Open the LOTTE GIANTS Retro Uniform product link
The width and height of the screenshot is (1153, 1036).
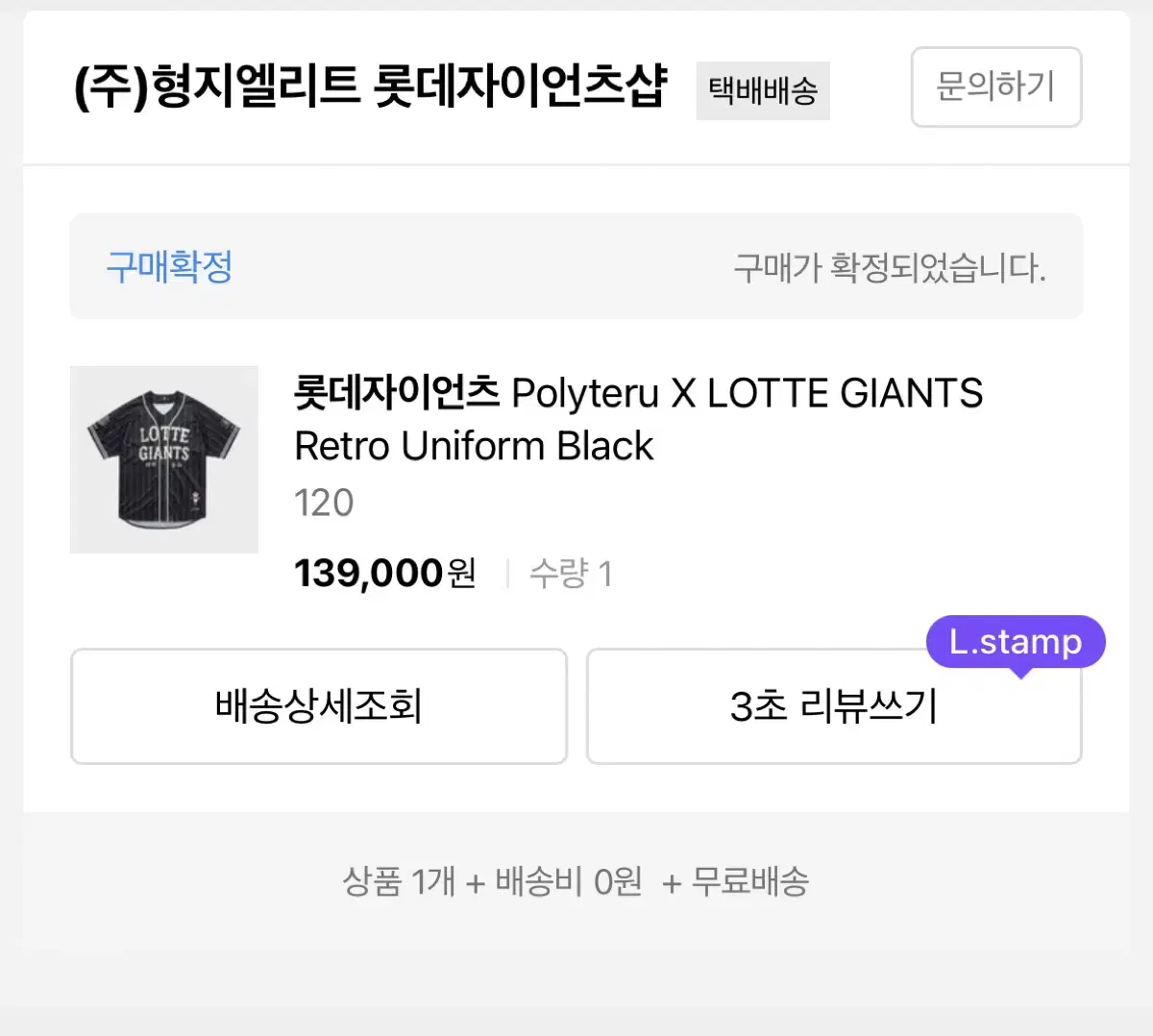pos(637,418)
